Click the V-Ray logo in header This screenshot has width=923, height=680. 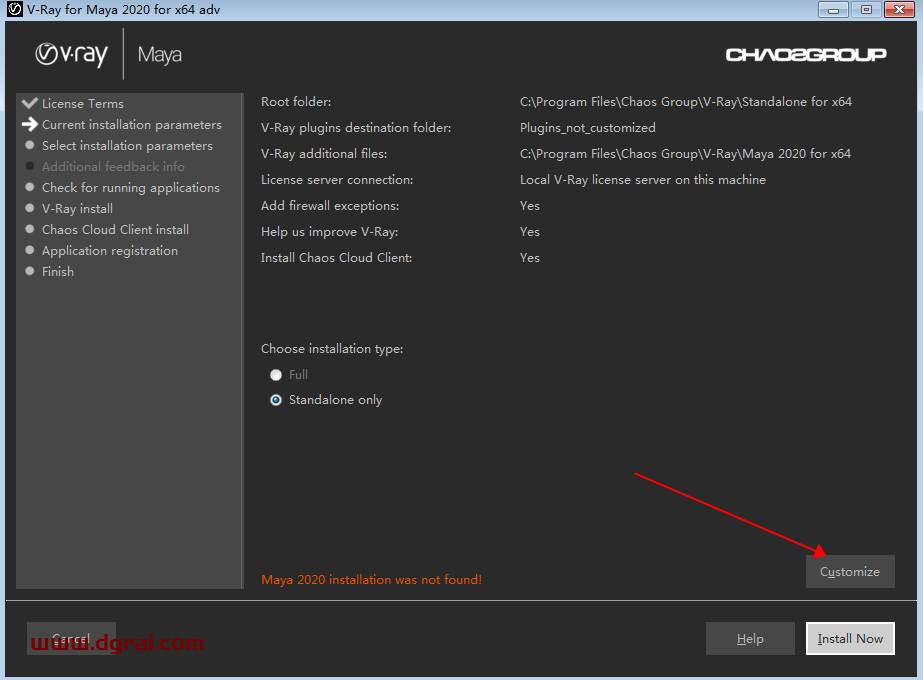pyautogui.click(x=71, y=54)
